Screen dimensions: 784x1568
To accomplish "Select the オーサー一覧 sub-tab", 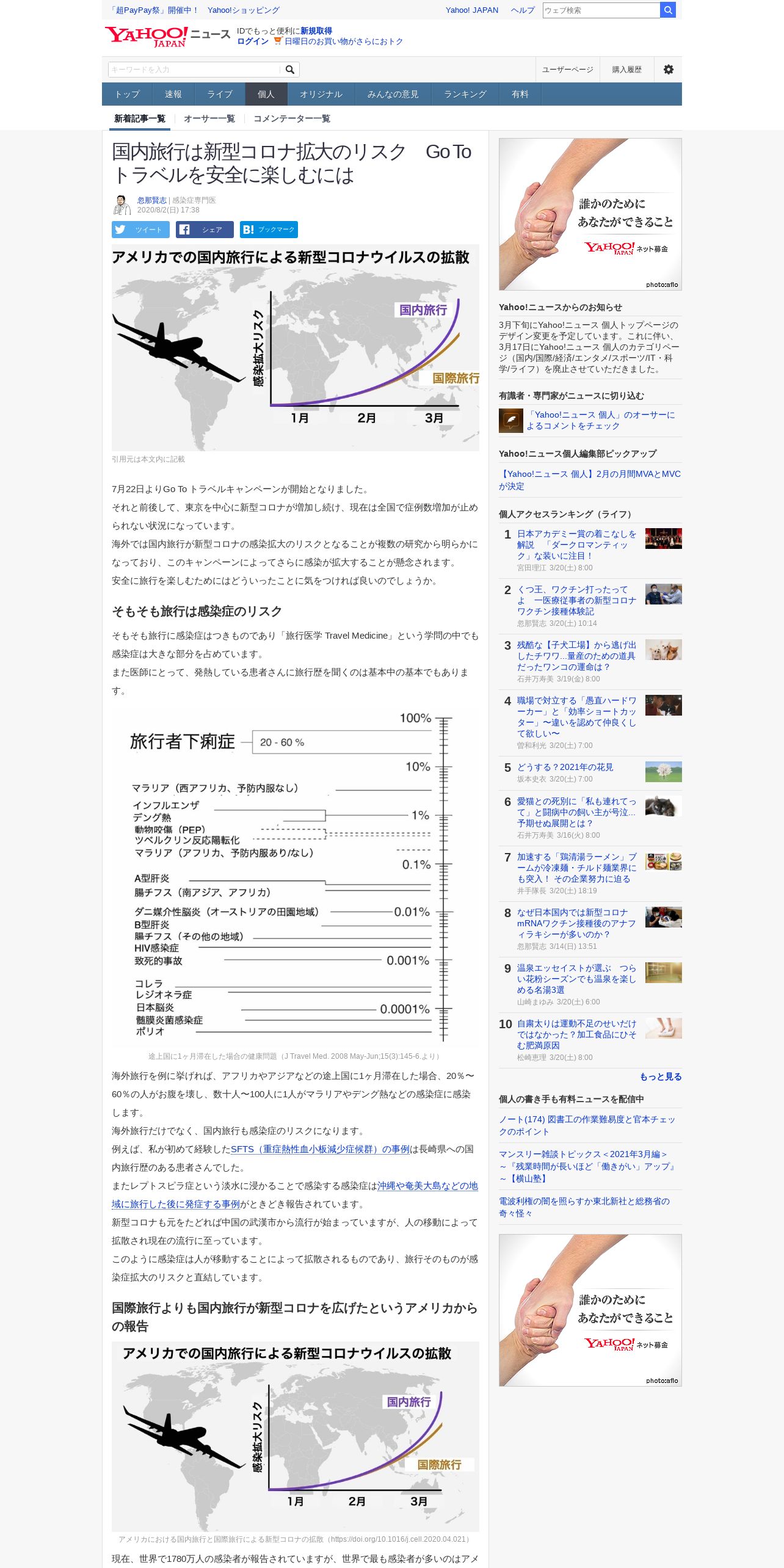I will point(209,118).
